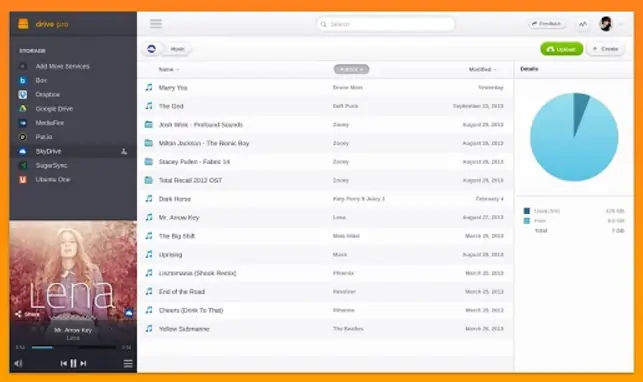The image size is (643, 382).
Task: Click the Mr. Arrow Key title in player
Action: tap(73, 330)
